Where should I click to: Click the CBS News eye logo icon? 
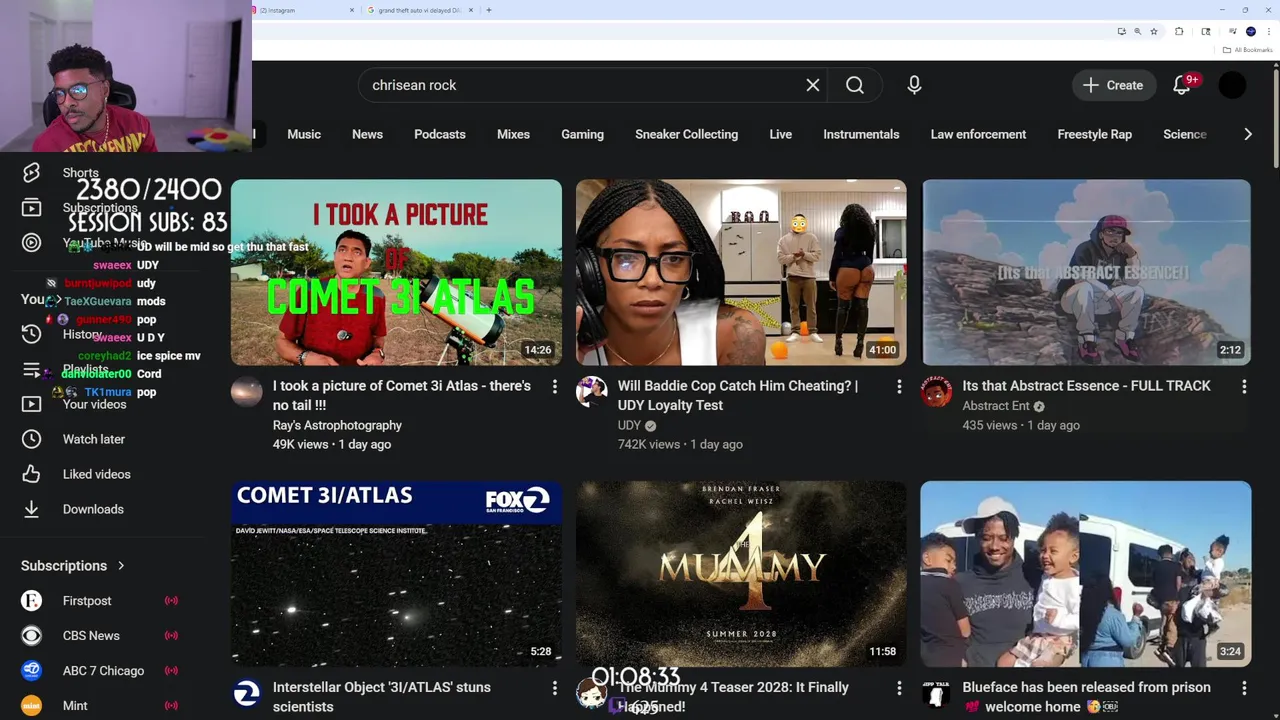pos(32,636)
